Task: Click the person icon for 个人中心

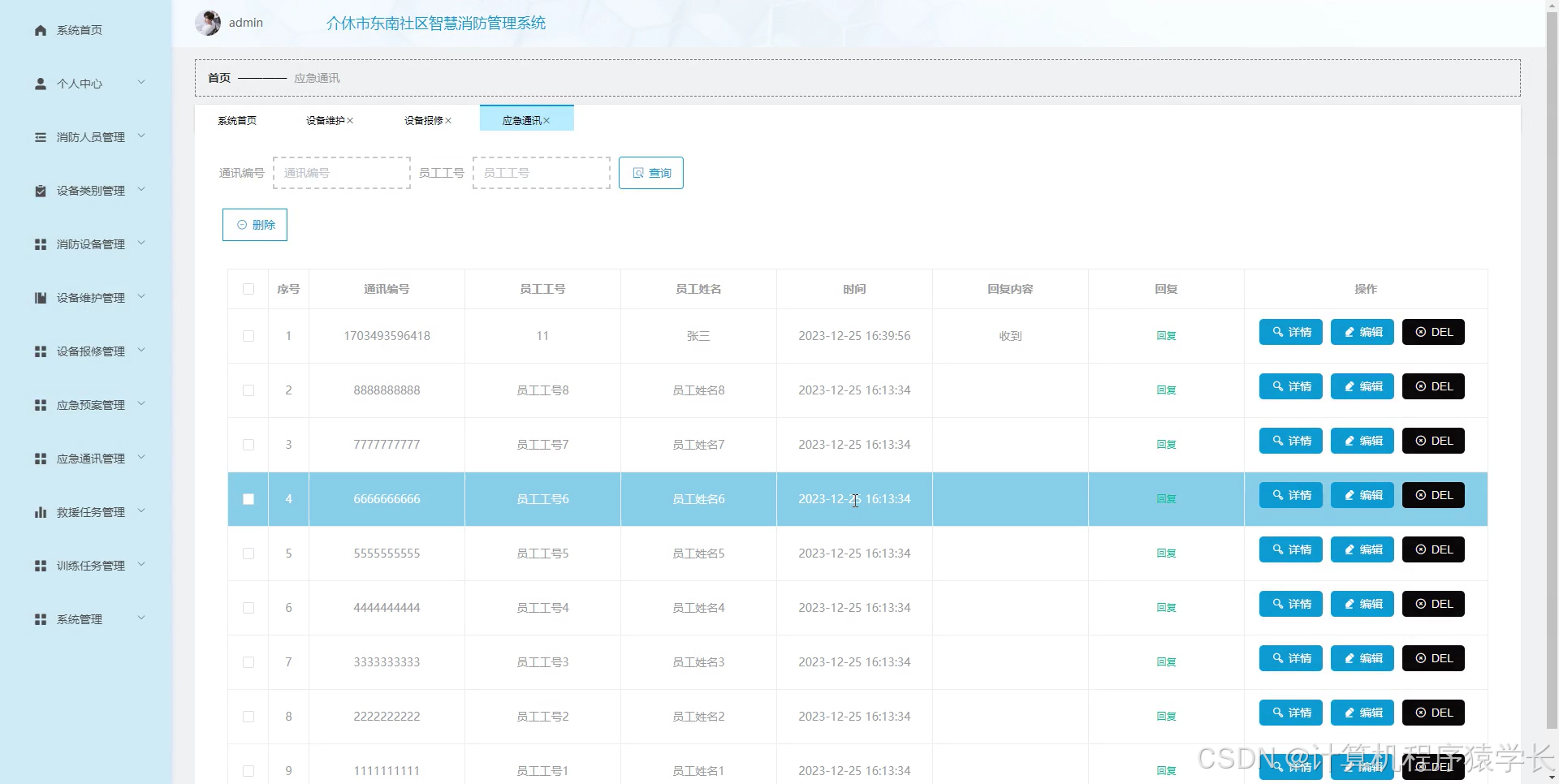Action: 41,84
